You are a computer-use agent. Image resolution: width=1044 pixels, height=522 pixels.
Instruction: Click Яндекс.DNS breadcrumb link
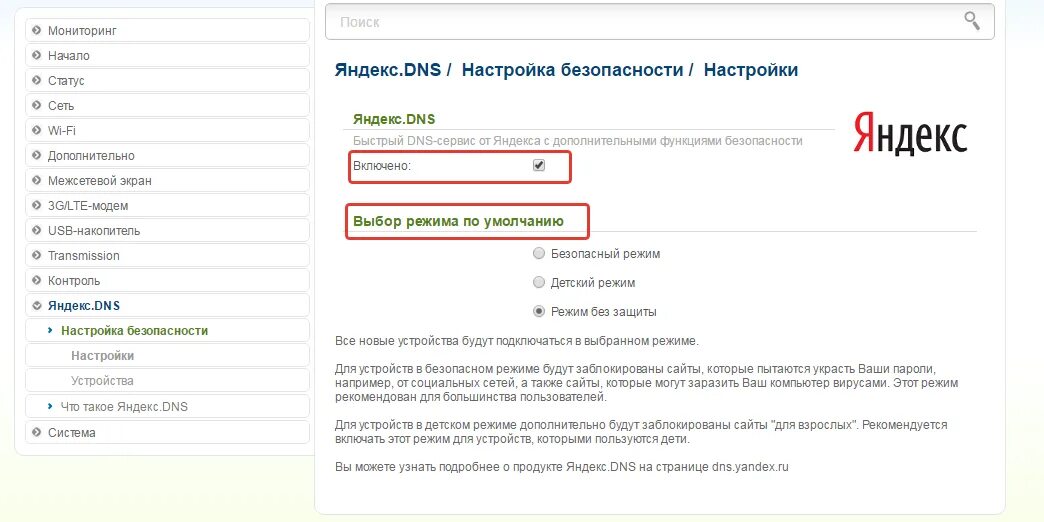pyautogui.click(x=388, y=70)
